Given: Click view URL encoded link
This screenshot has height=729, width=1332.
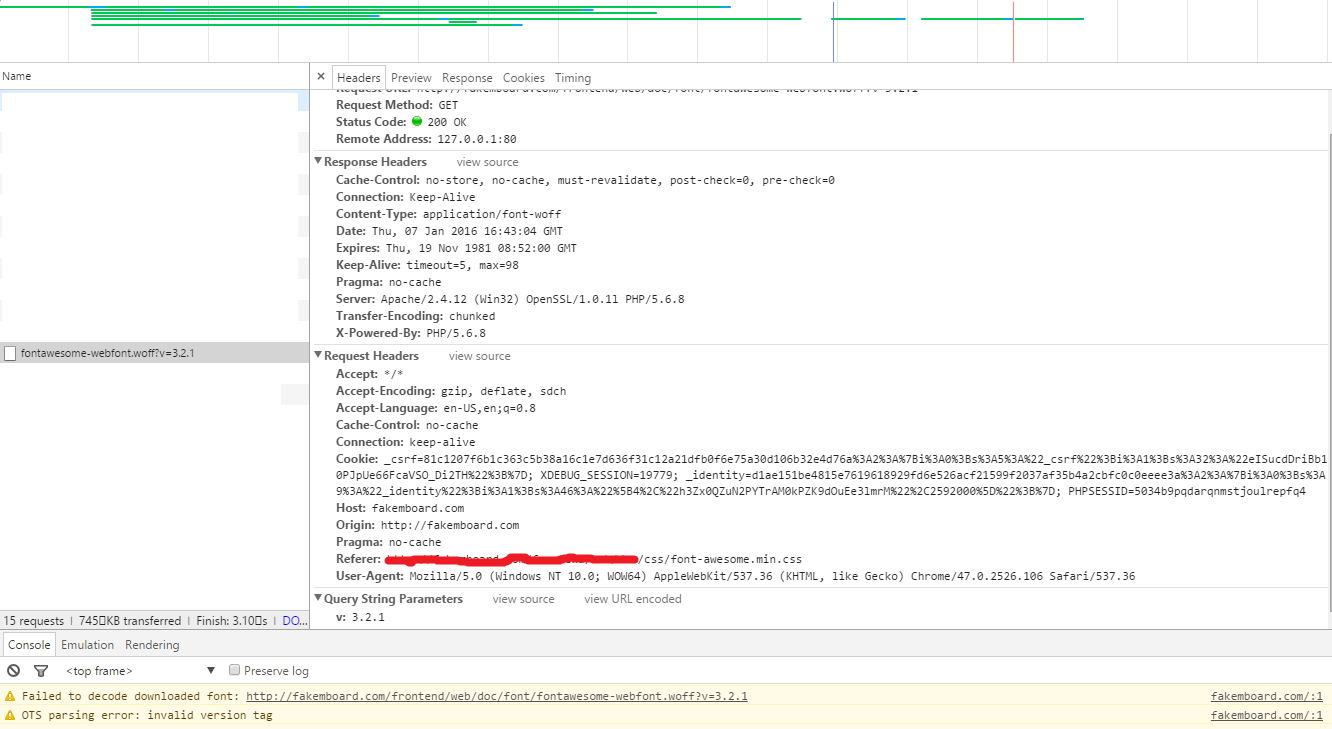Looking at the screenshot, I should tap(633, 599).
